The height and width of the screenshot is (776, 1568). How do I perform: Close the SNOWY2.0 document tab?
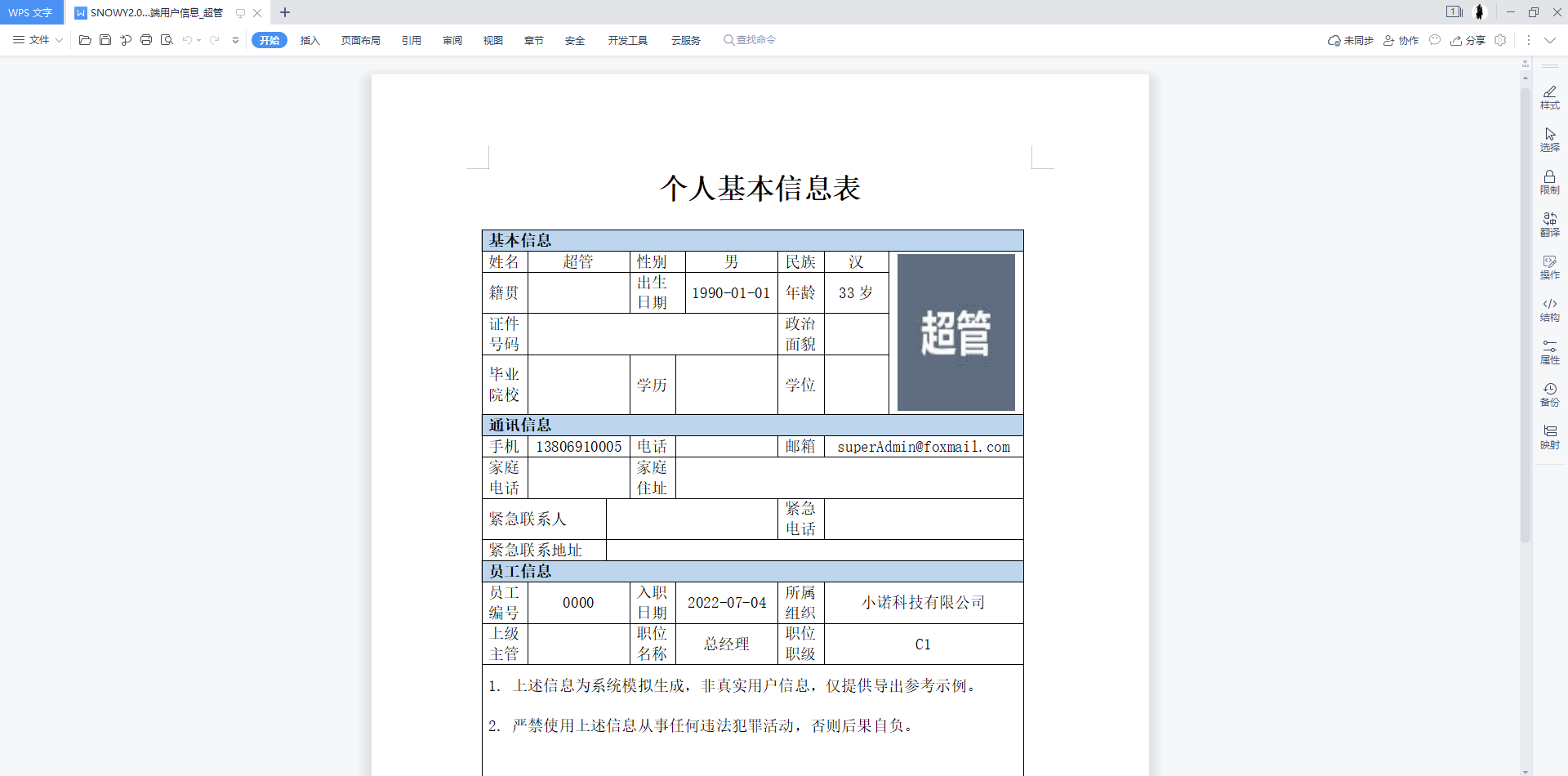click(x=257, y=12)
